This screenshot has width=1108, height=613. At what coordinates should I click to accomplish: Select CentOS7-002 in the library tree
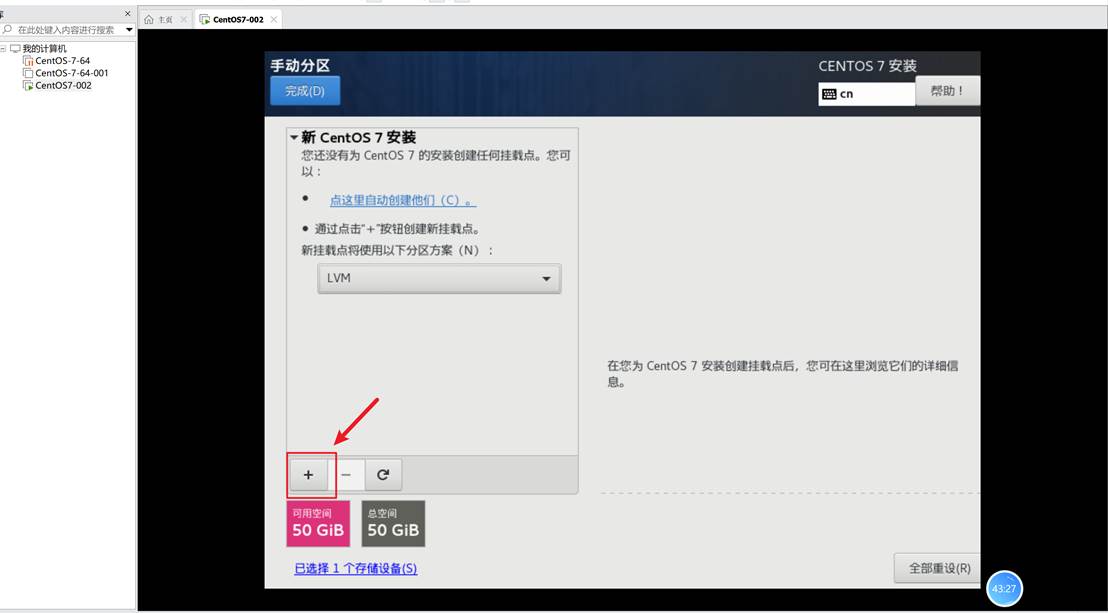click(63, 86)
